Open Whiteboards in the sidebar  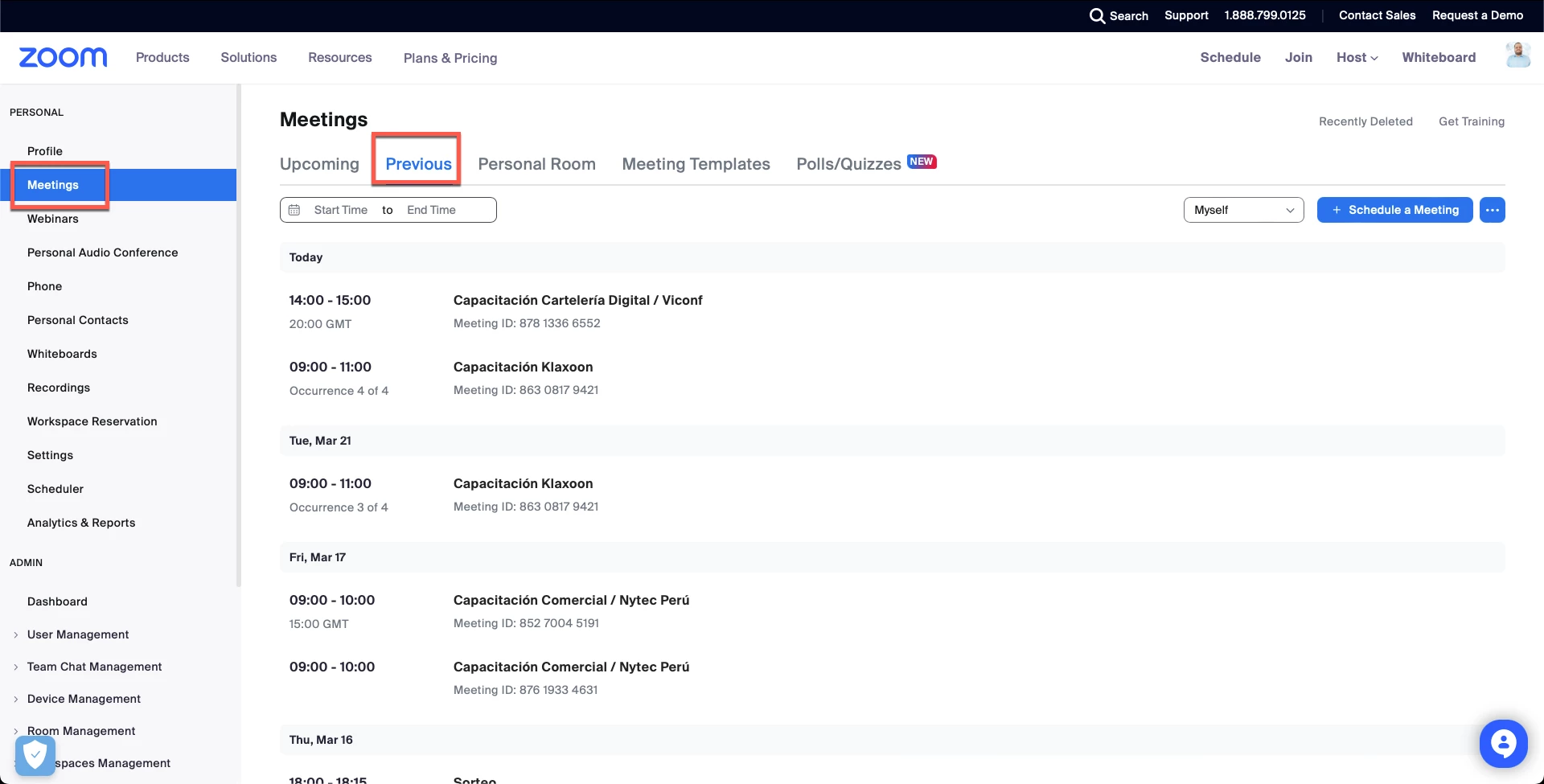coord(62,354)
